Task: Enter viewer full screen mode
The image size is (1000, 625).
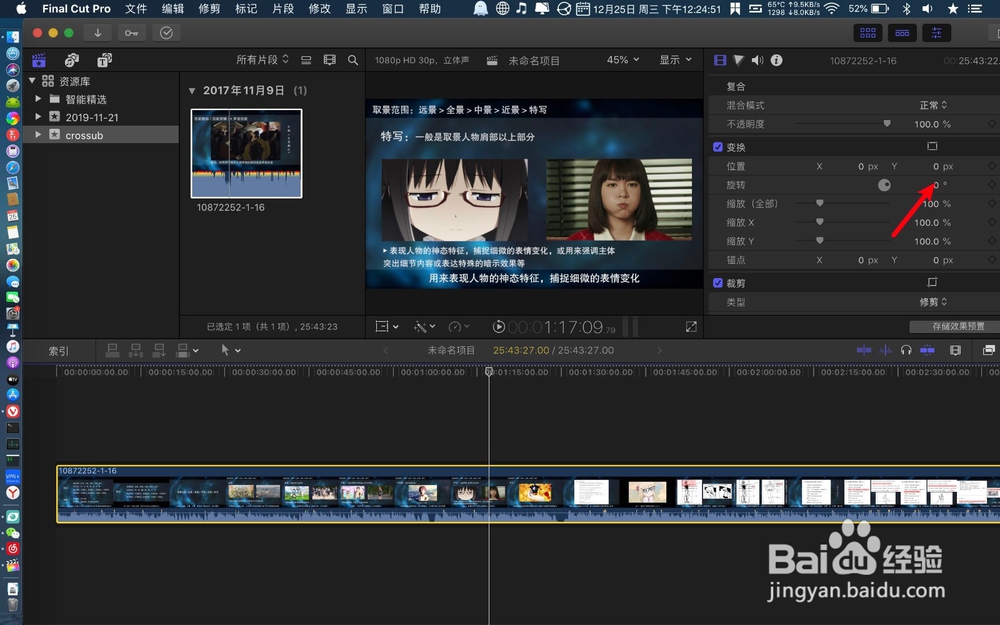Action: click(x=691, y=327)
